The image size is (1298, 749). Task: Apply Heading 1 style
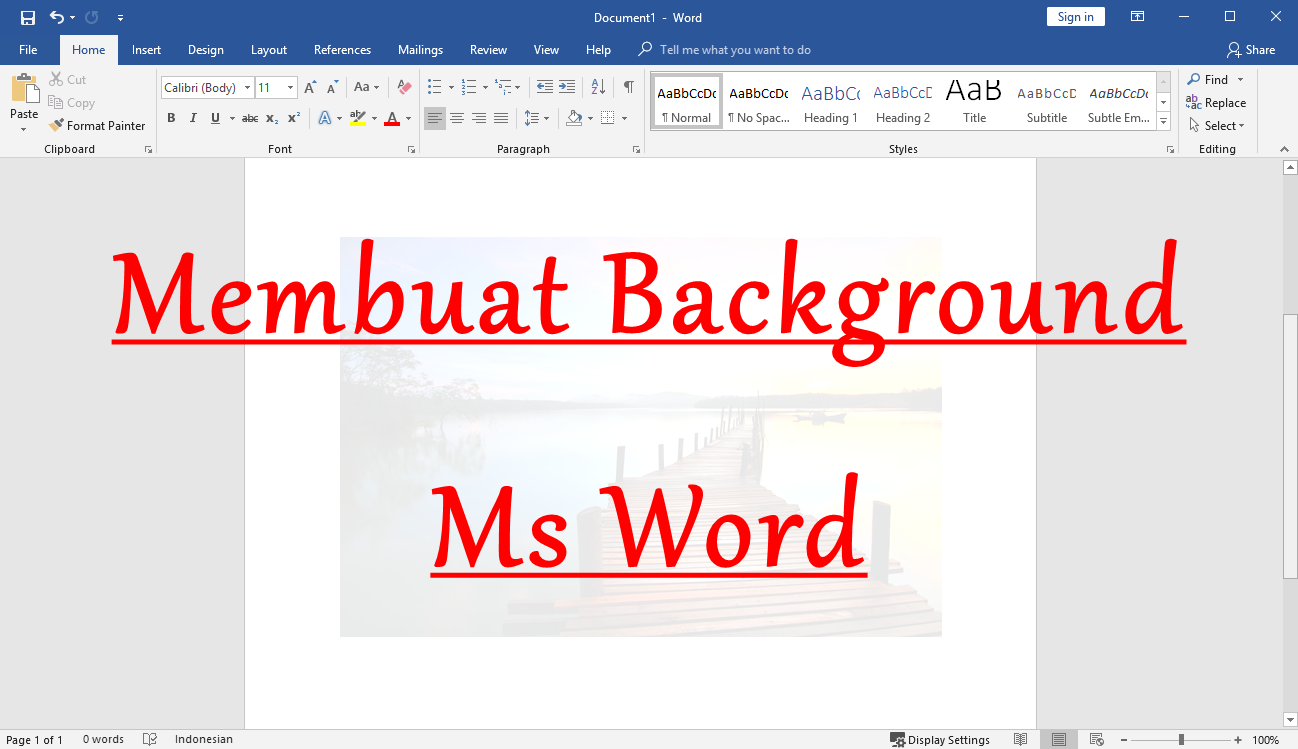[830, 102]
